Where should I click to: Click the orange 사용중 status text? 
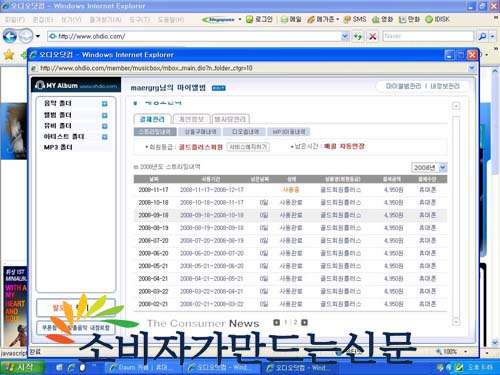(x=291, y=190)
